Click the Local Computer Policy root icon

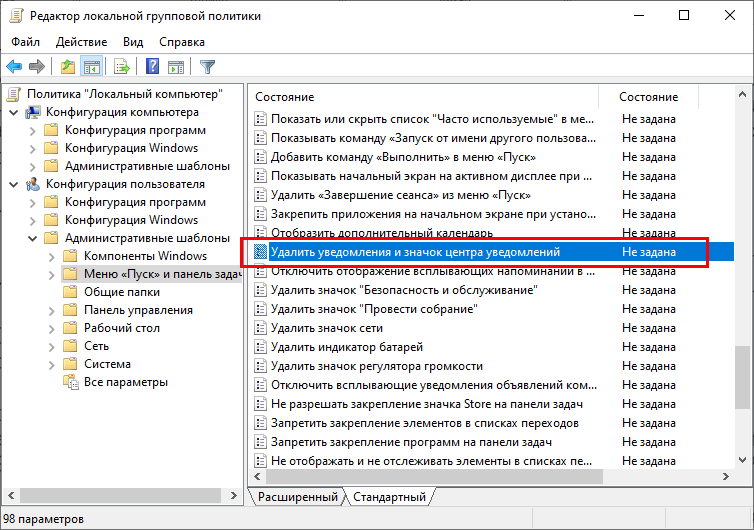pyautogui.click(x=14, y=94)
